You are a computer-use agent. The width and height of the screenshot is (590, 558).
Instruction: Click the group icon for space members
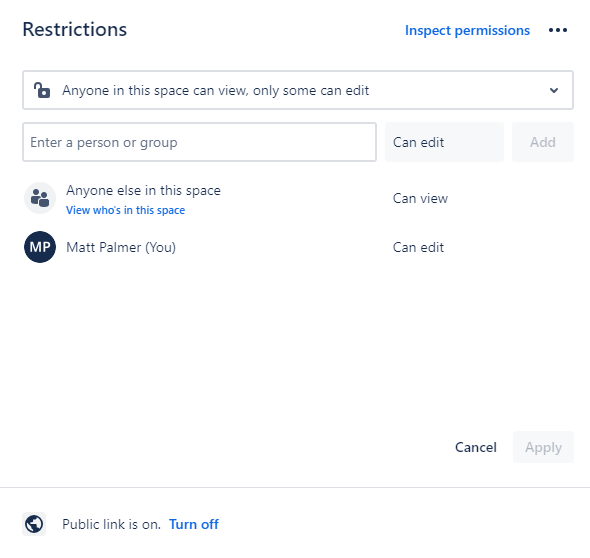point(40,198)
